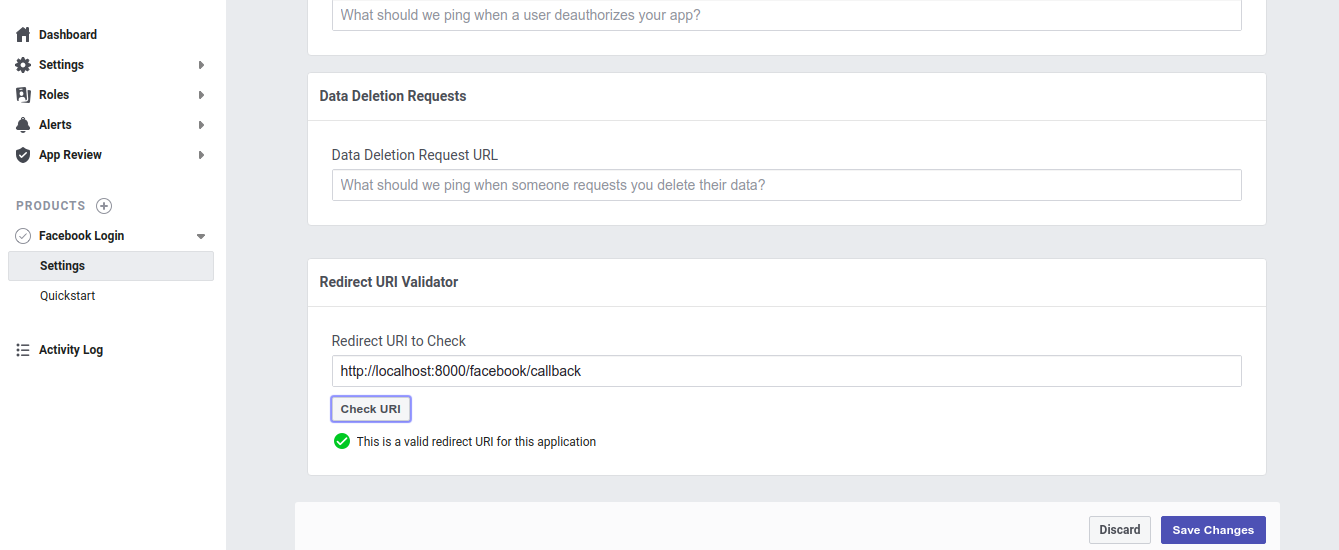Collapse the Facebook Login section caret
The width and height of the screenshot is (1339, 550).
tap(201, 237)
